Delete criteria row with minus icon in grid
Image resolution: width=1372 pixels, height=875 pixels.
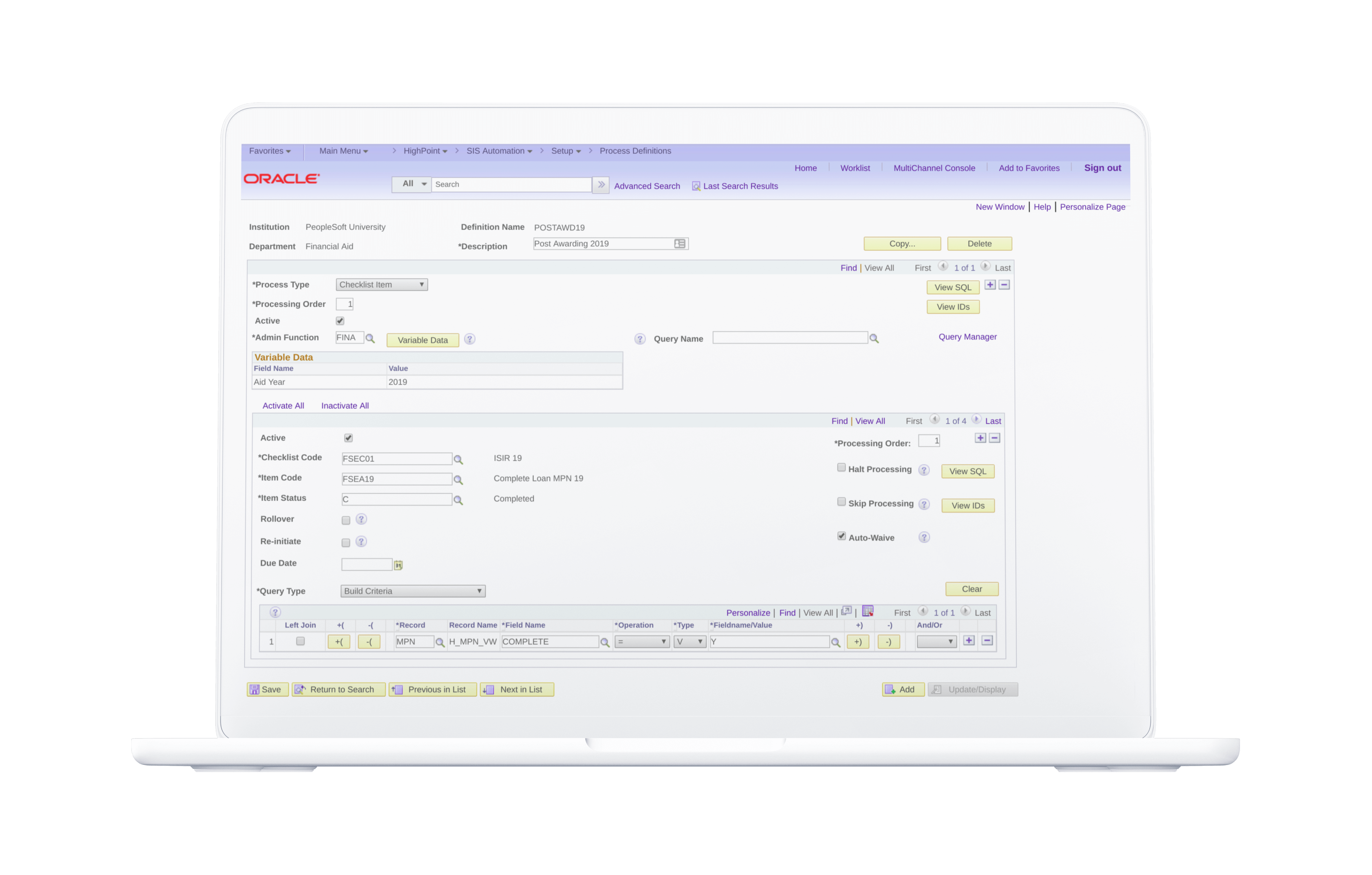[987, 641]
